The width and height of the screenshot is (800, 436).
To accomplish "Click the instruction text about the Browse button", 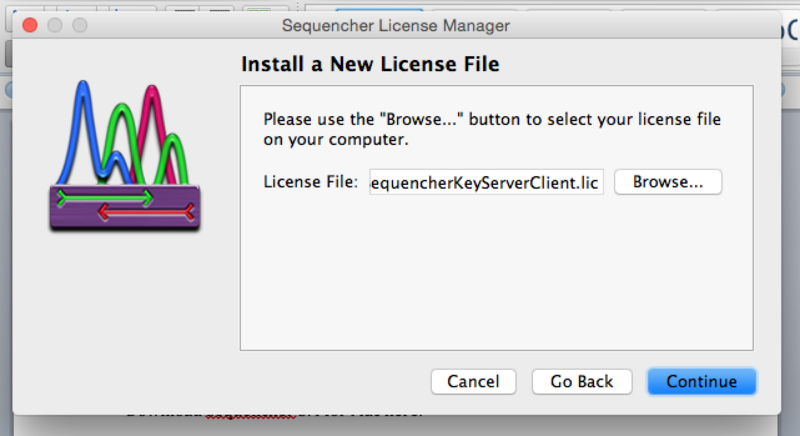I will point(492,129).
